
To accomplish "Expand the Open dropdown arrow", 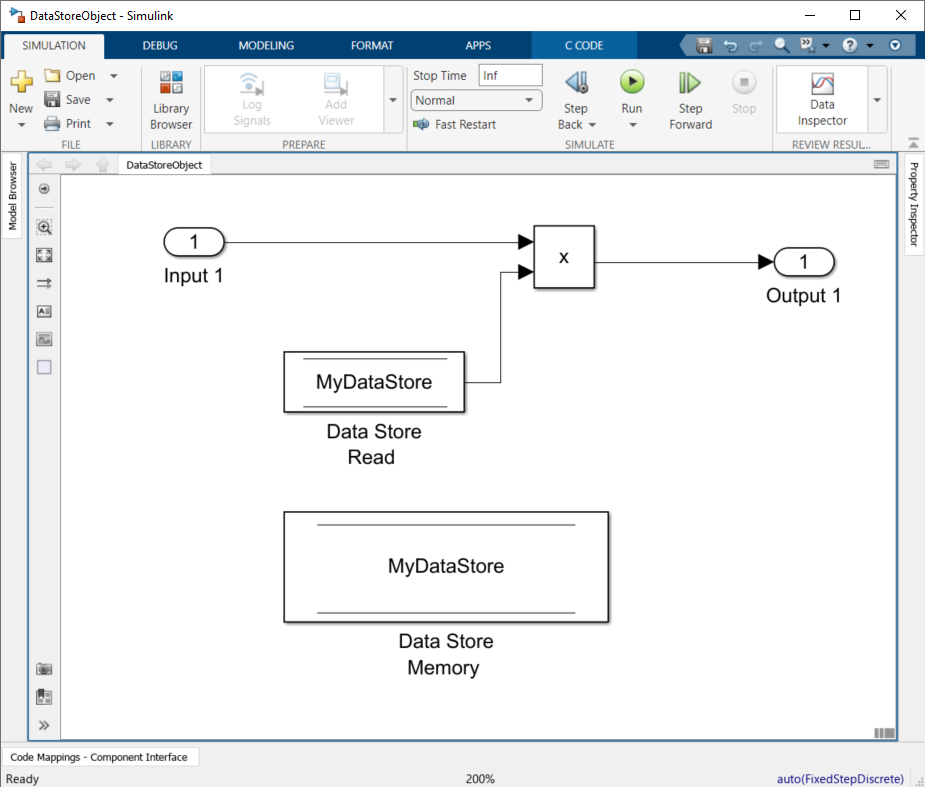I will click(114, 76).
